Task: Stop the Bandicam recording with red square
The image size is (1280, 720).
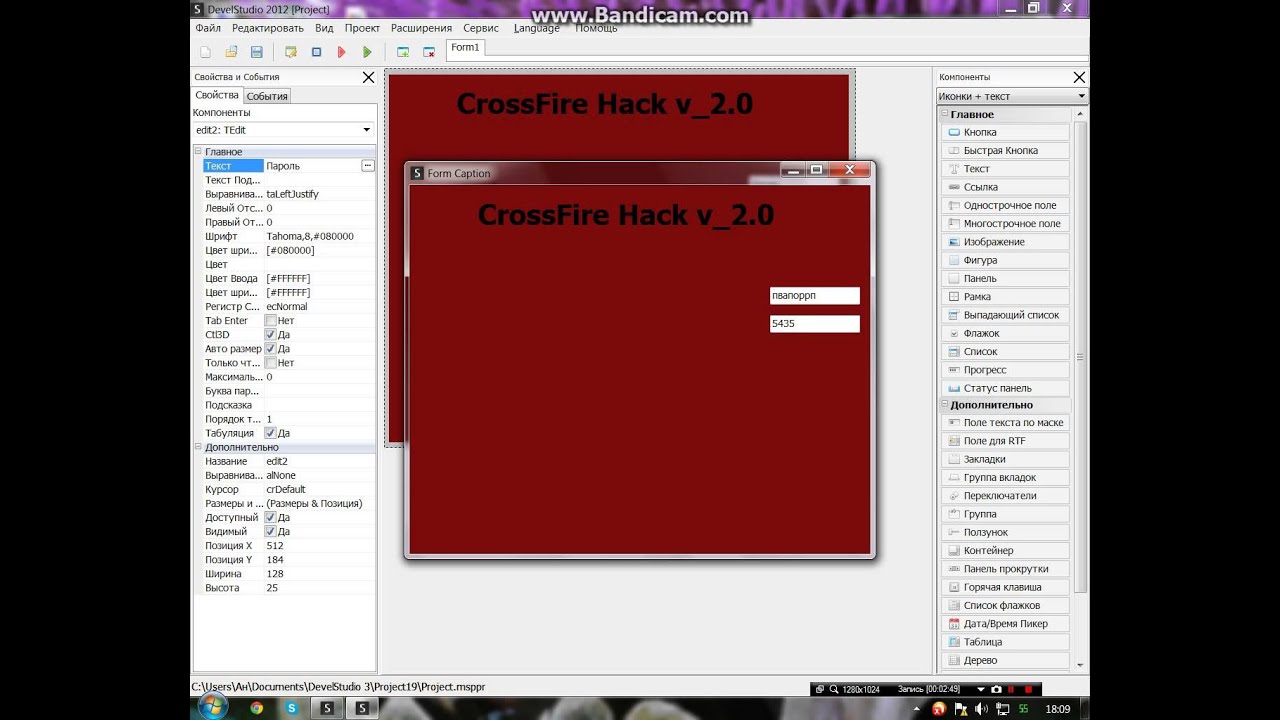Action: click(x=1028, y=689)
